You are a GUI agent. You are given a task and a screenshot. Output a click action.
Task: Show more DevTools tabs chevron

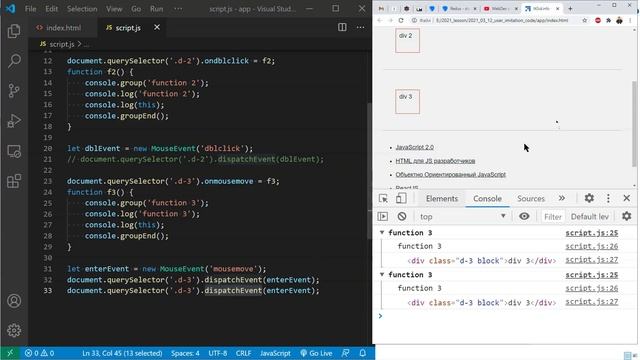coord(562,198)
